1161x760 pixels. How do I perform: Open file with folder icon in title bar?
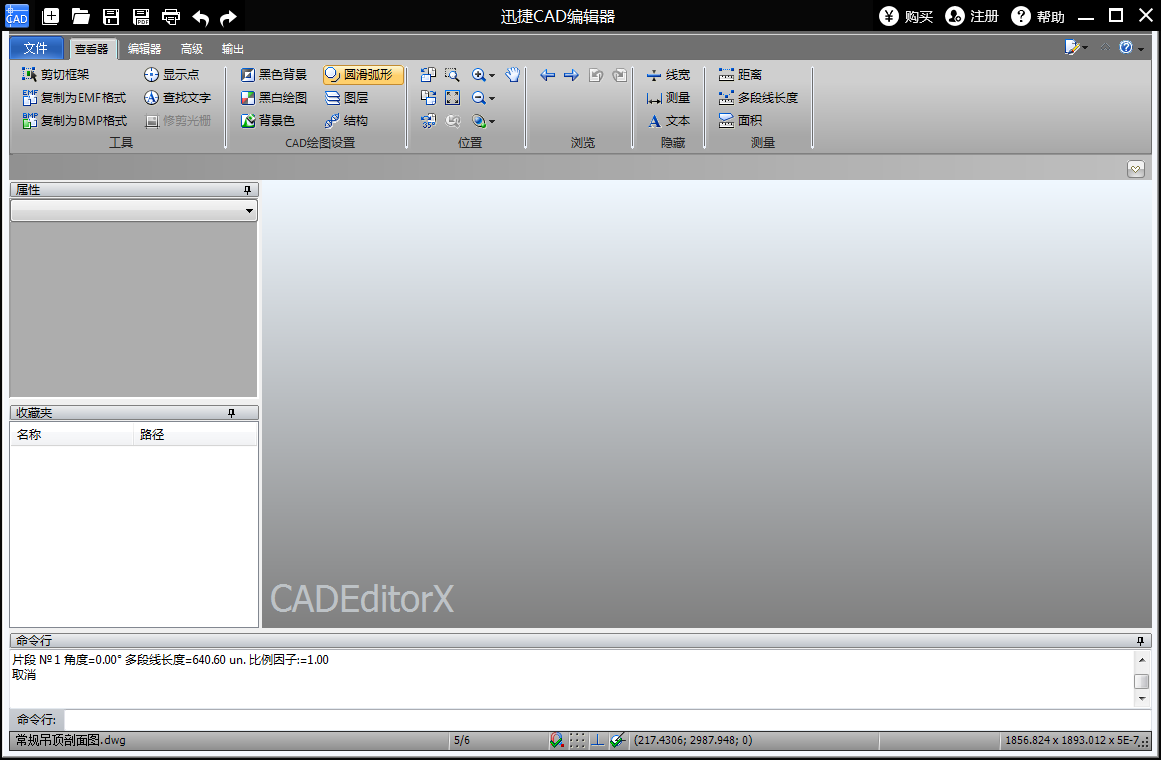(80, 16)
